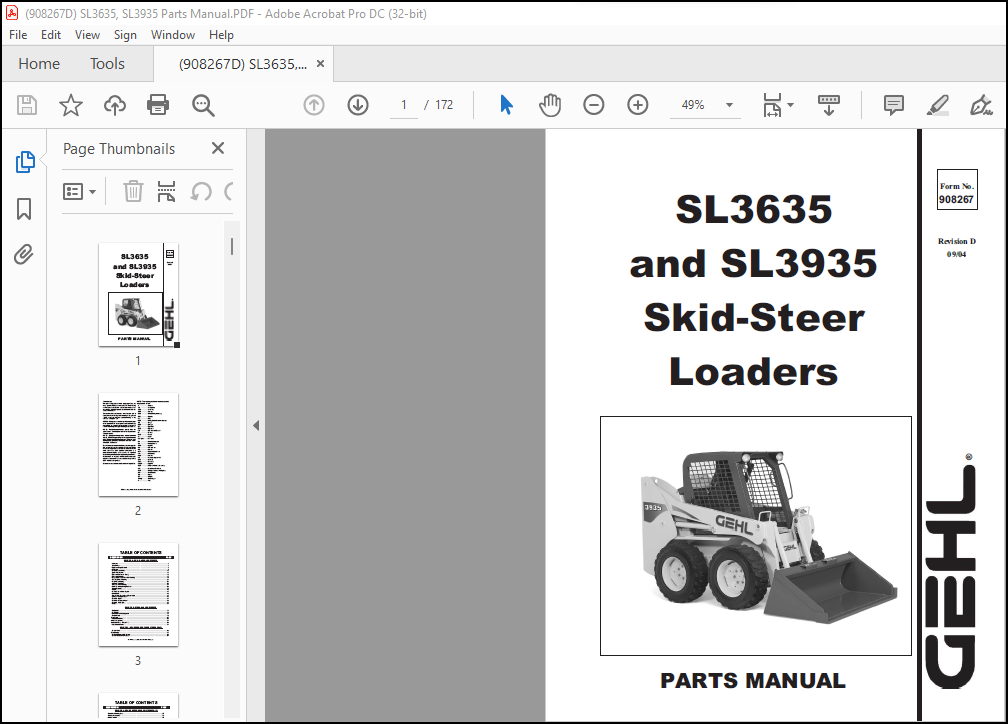Open the thumbnails options dropdown
The height and width of the screenshot is (724, 1008).
[x=79, y=192]
